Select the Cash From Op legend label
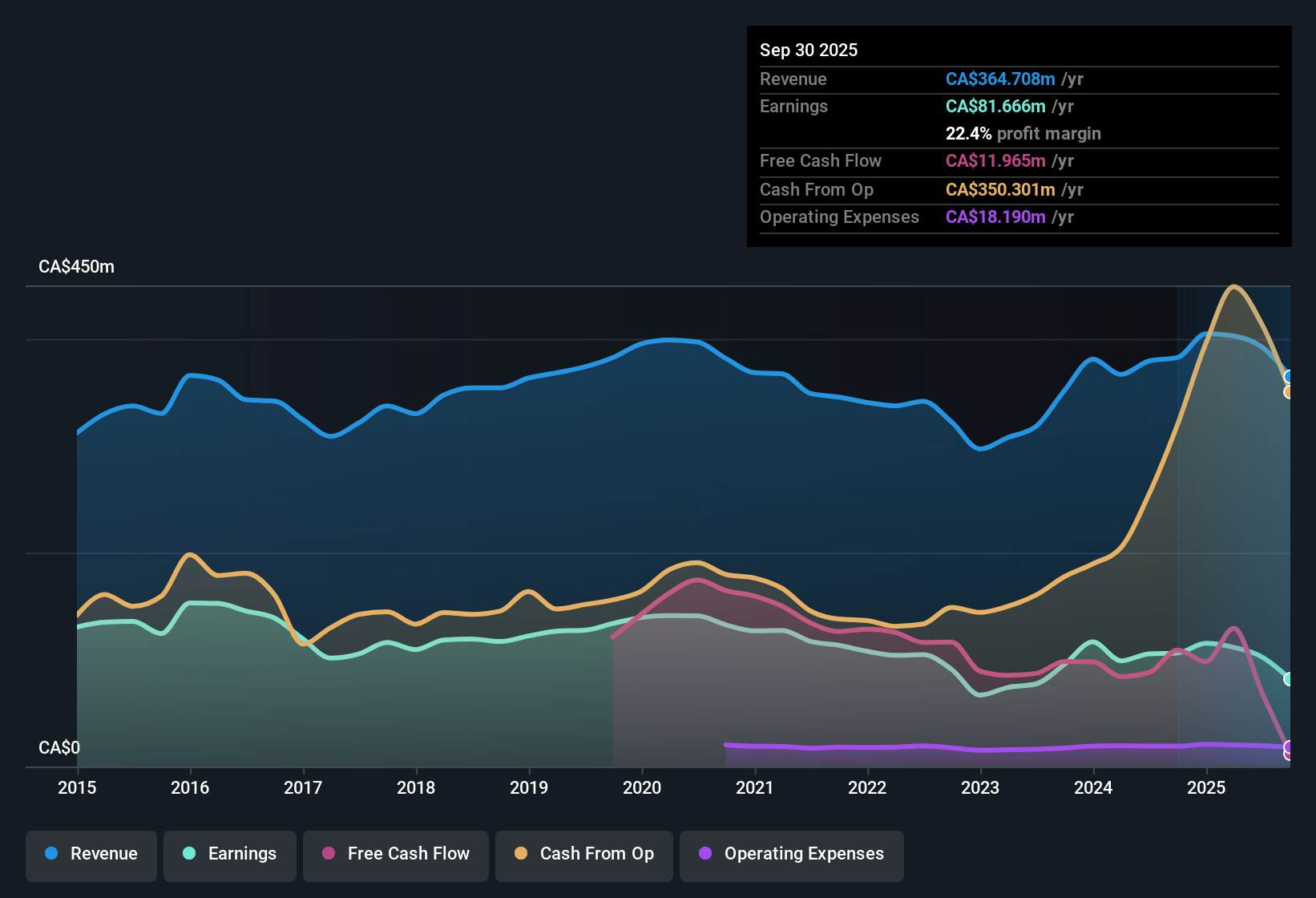 596,854
